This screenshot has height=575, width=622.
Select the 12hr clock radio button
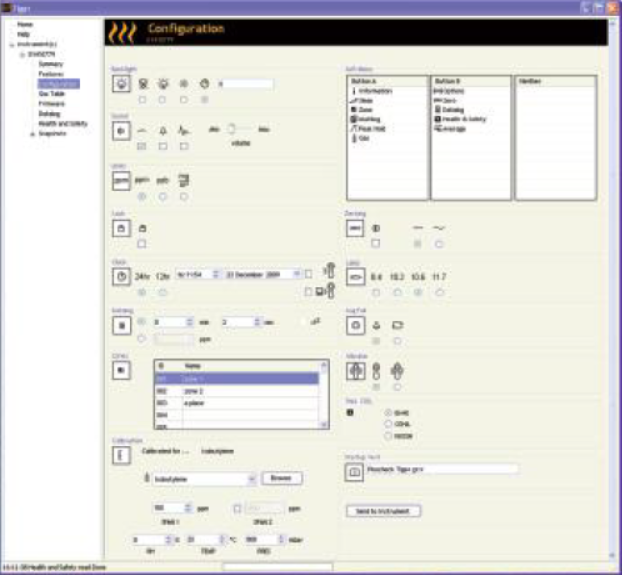click(x=163, y=292)
